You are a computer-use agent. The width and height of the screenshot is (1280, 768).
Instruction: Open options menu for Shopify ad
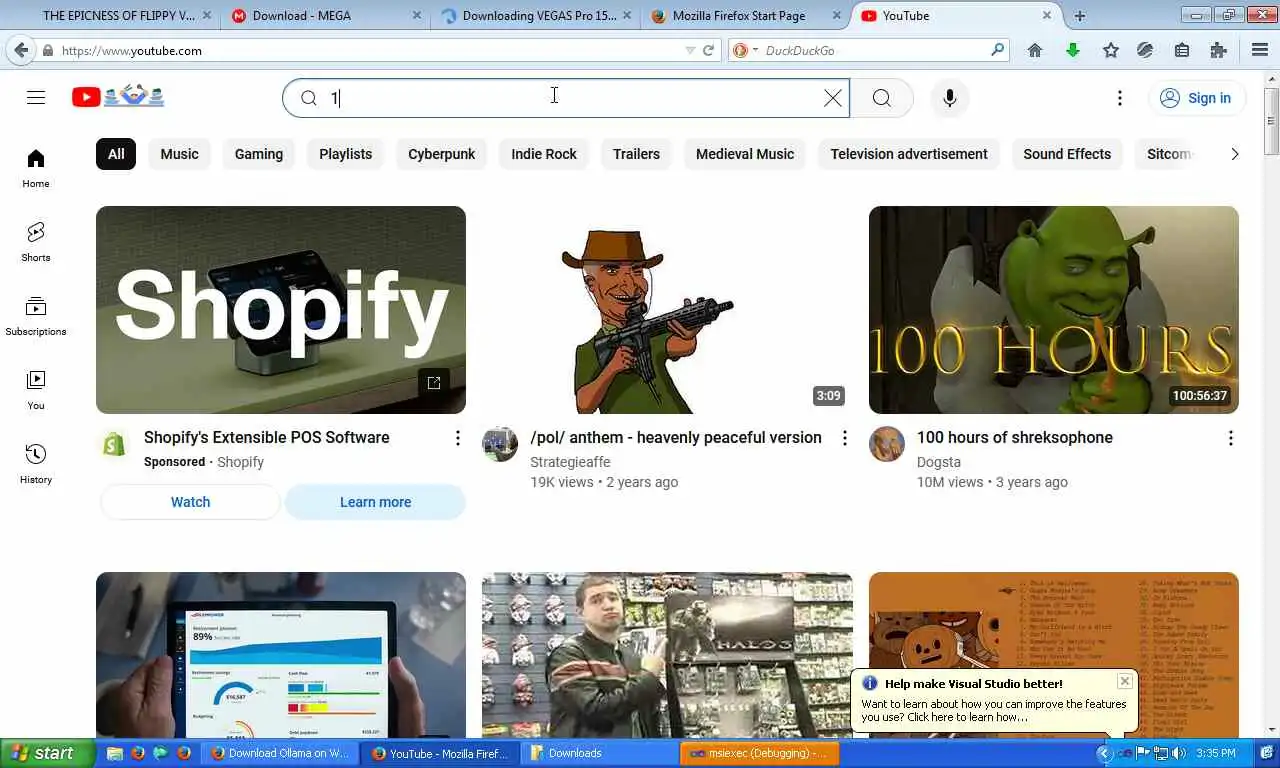click(x=458, y=438)
